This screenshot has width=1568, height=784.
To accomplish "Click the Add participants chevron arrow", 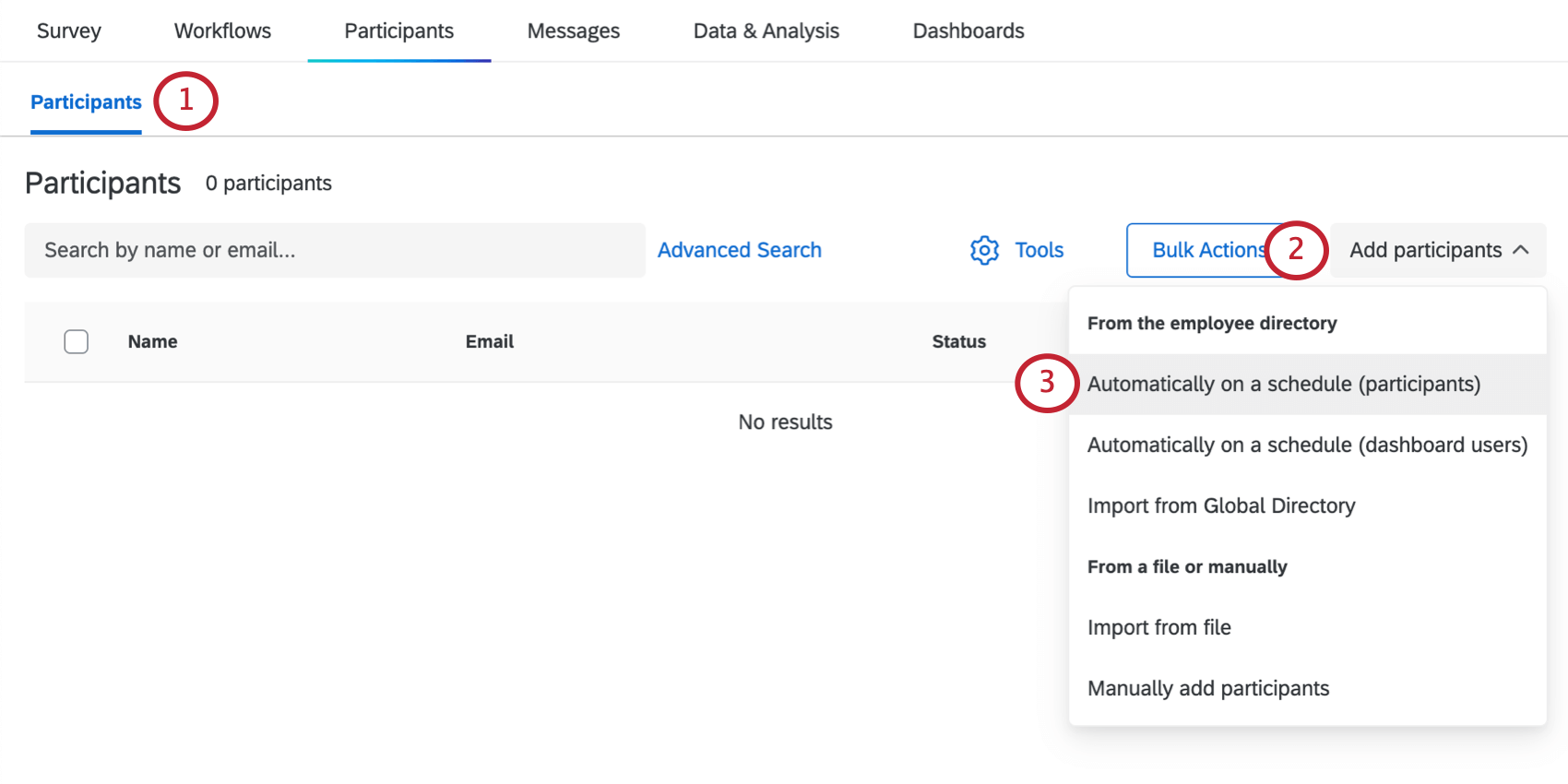I will [1521, 250].
